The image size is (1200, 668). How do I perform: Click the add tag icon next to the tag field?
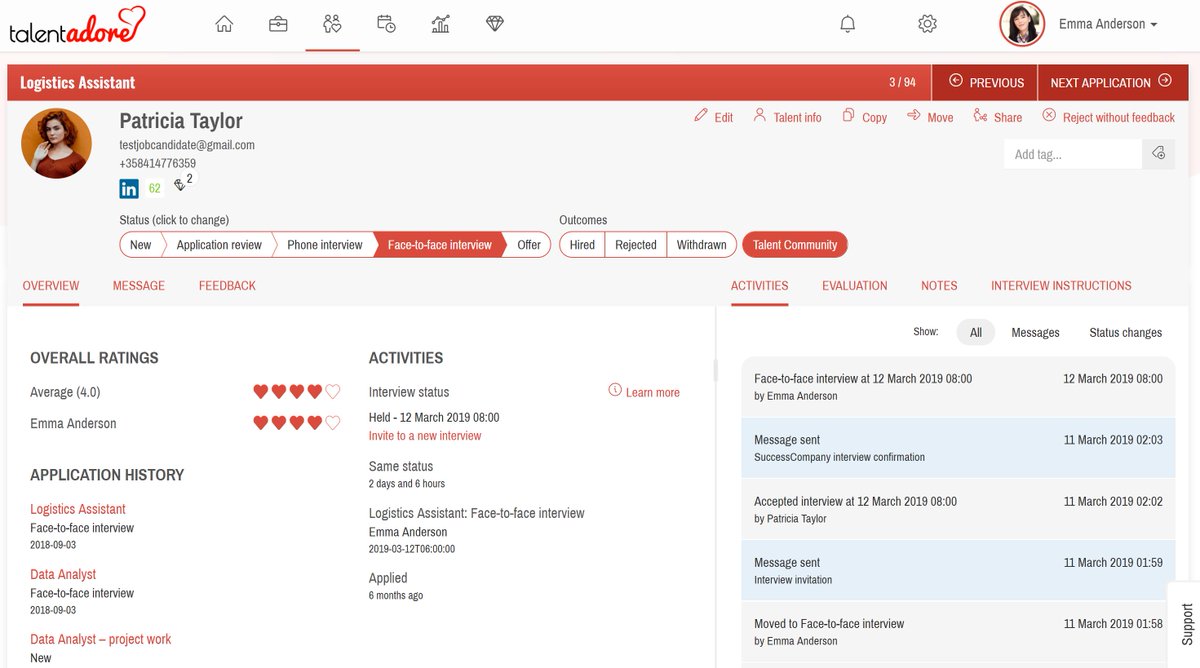(1158, 153)
